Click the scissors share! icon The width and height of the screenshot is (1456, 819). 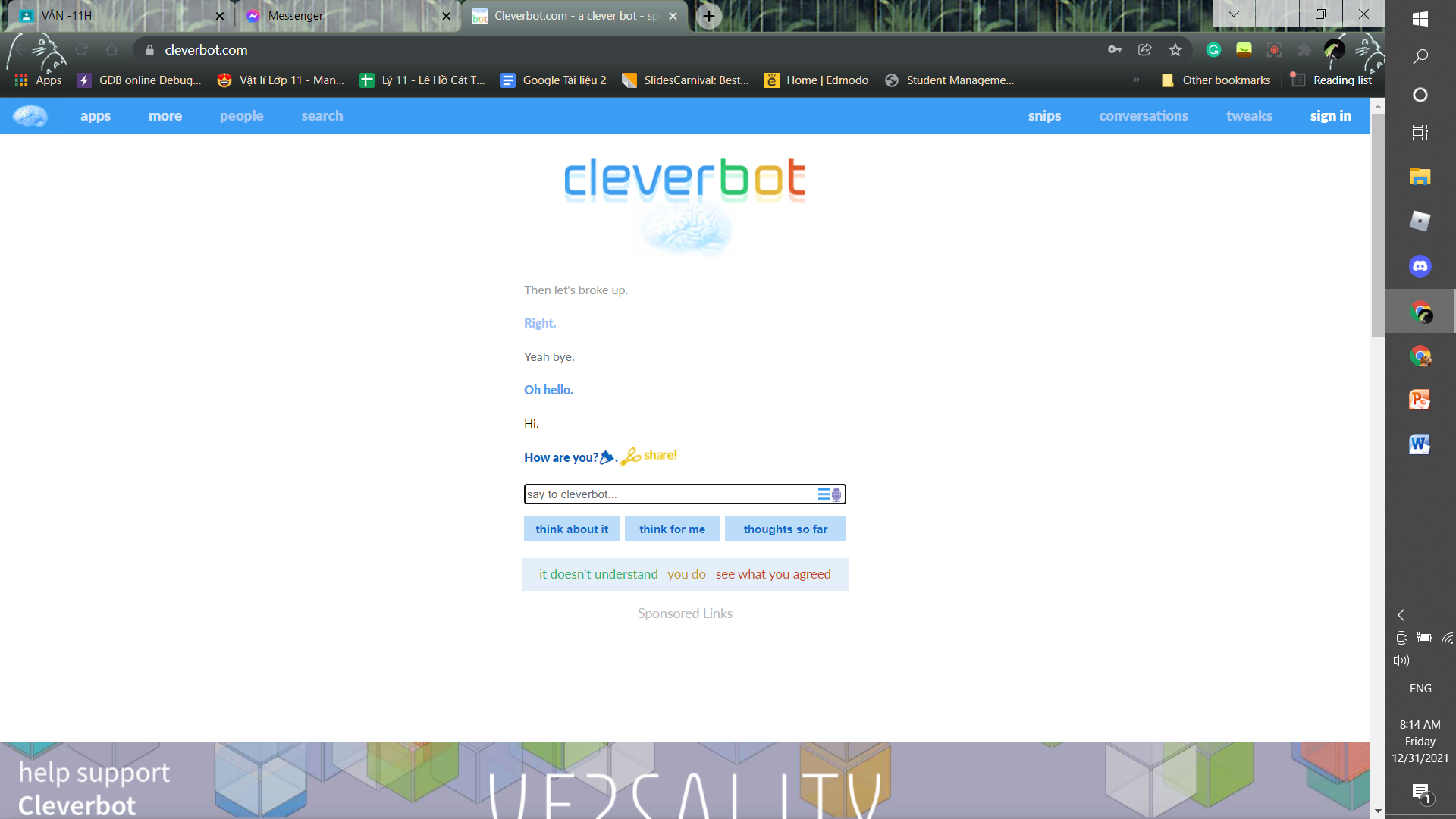[x=649, y=456]
